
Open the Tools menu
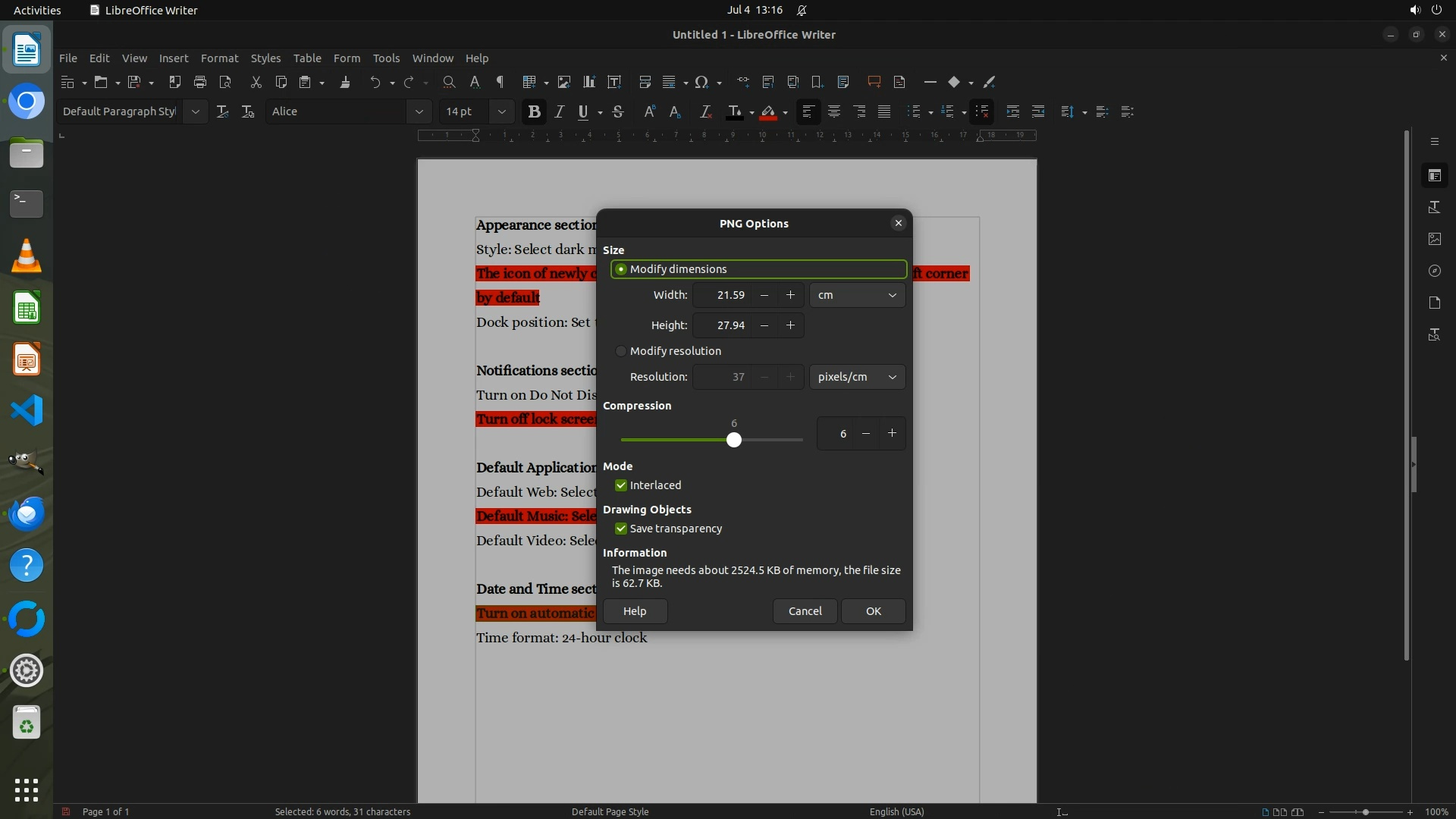[x=386, y=58]
